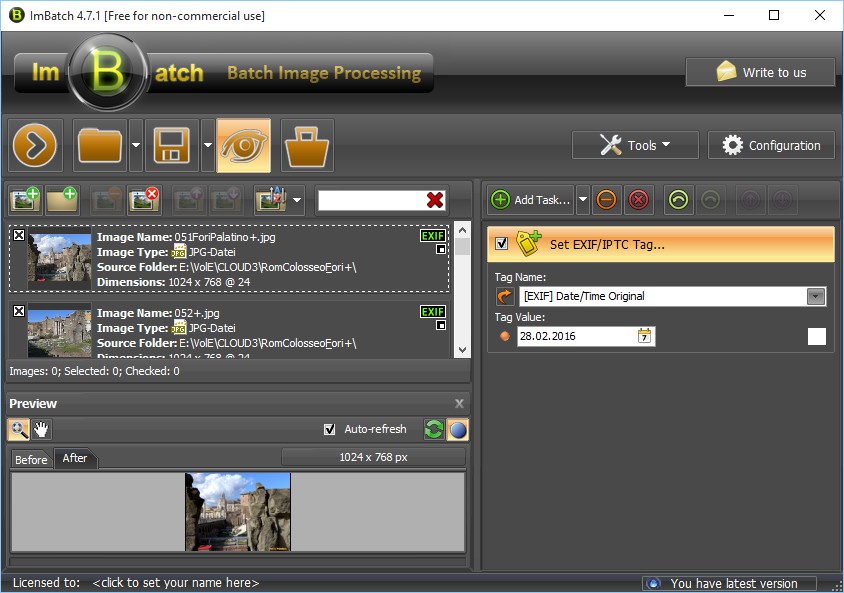The height and width of the screenshot is (593, 844).
Task: Open the calendar picker in Tag Value
Action: tap(644, 336)
